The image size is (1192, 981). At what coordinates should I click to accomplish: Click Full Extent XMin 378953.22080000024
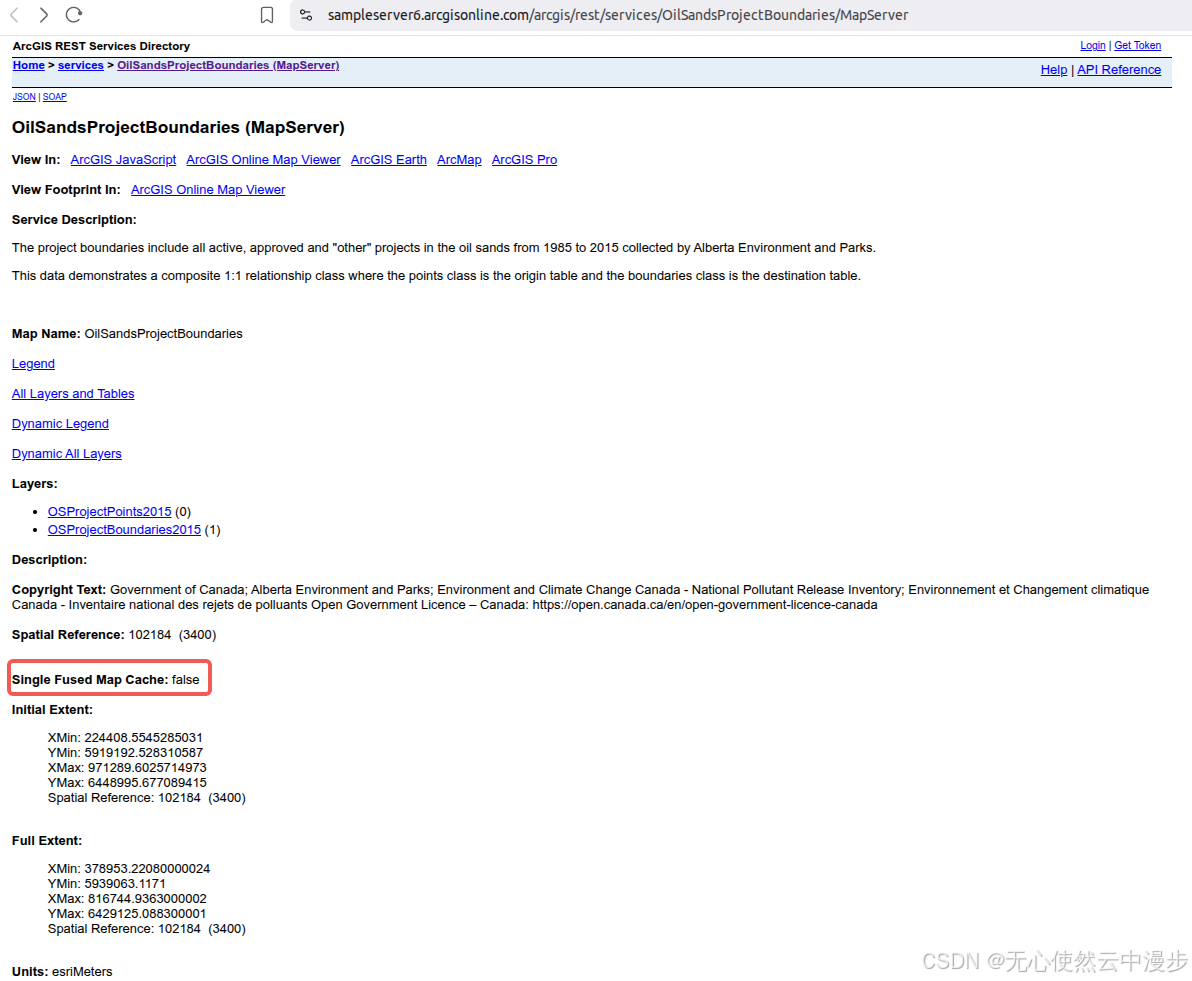tap(128, 868)
